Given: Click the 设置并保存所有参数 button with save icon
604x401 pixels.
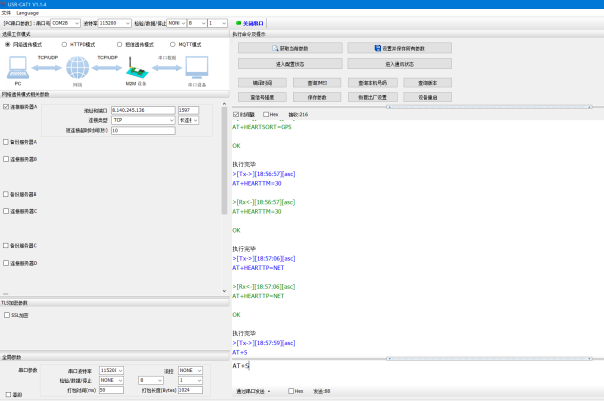Looking at the screenshot, I should click(x=401, y=48).
